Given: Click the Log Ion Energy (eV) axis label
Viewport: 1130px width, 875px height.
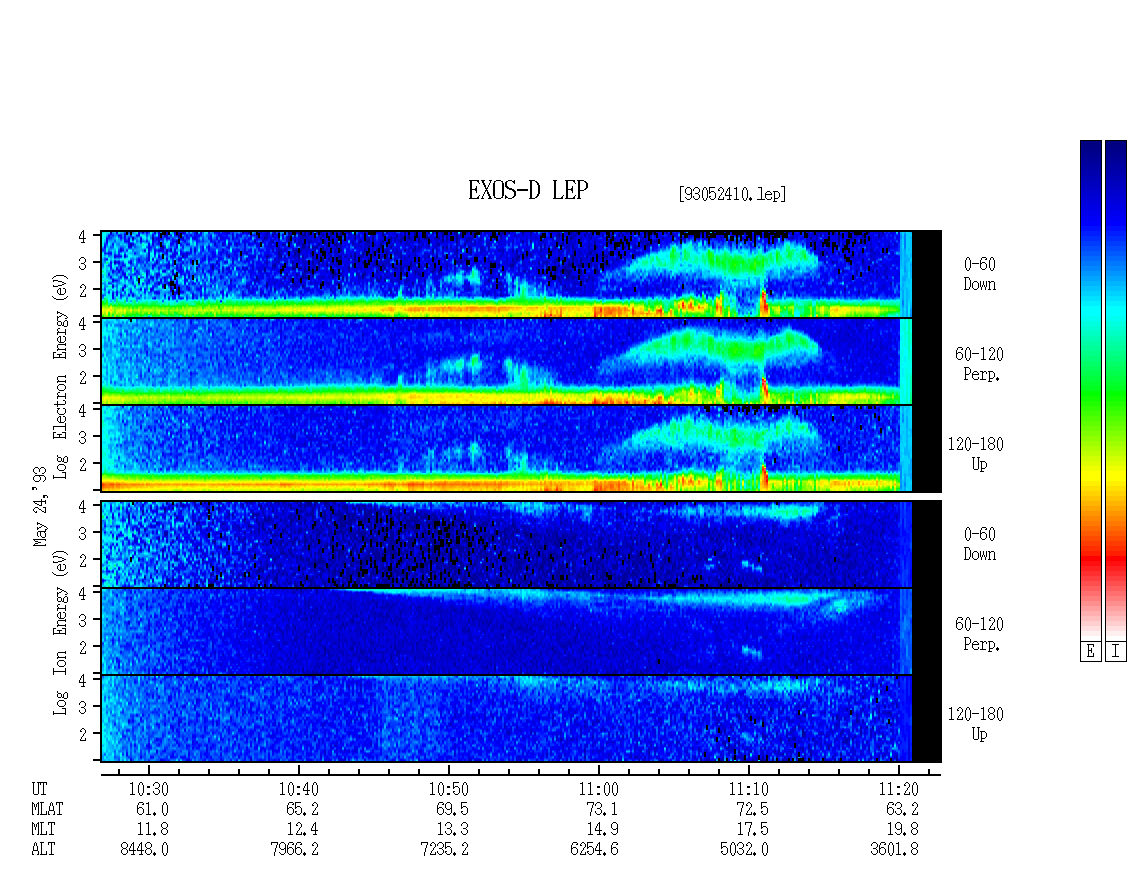Looking at the screenshot, I should tap(61, 633).
